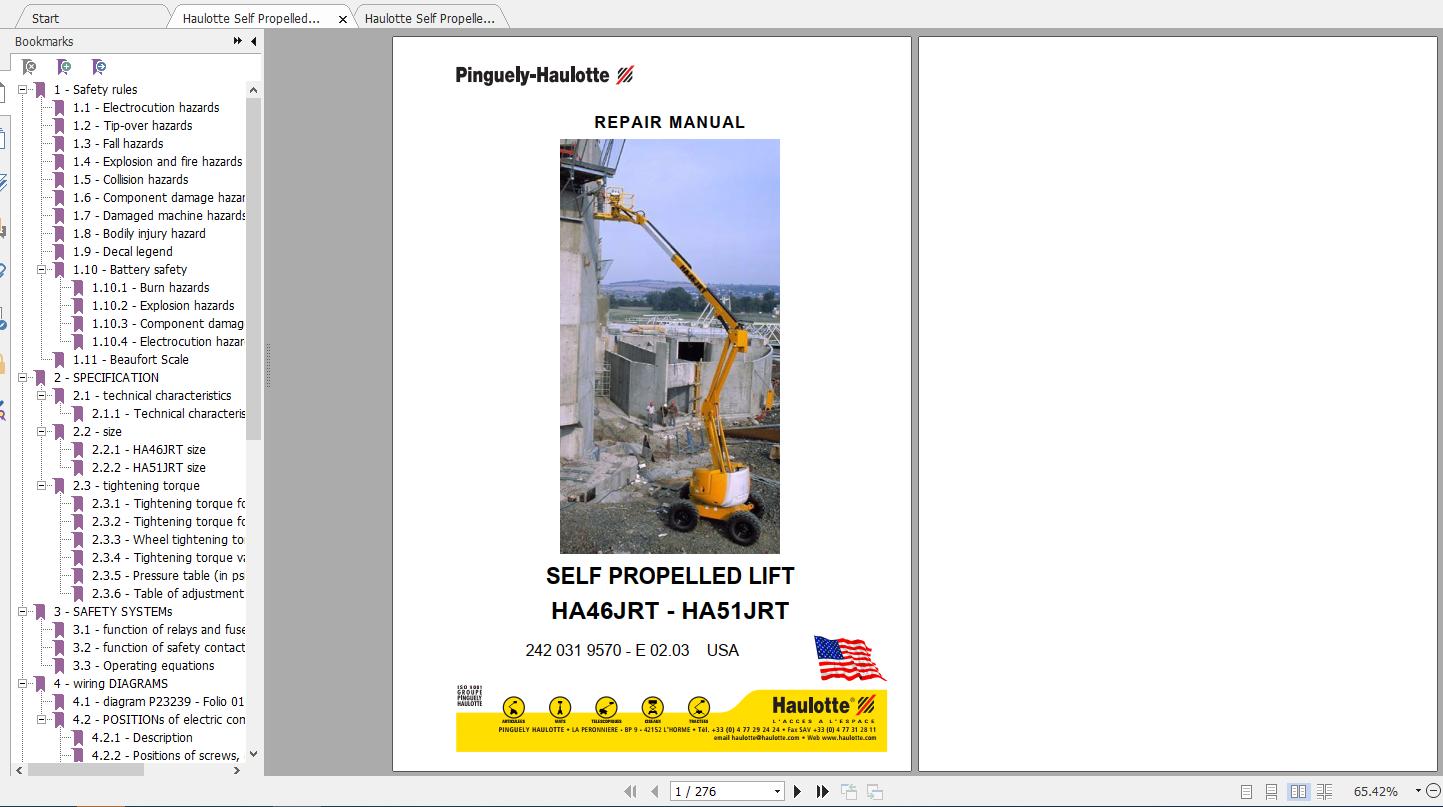Open single page layout view
1443x807 pixels.
[1246, 791]
